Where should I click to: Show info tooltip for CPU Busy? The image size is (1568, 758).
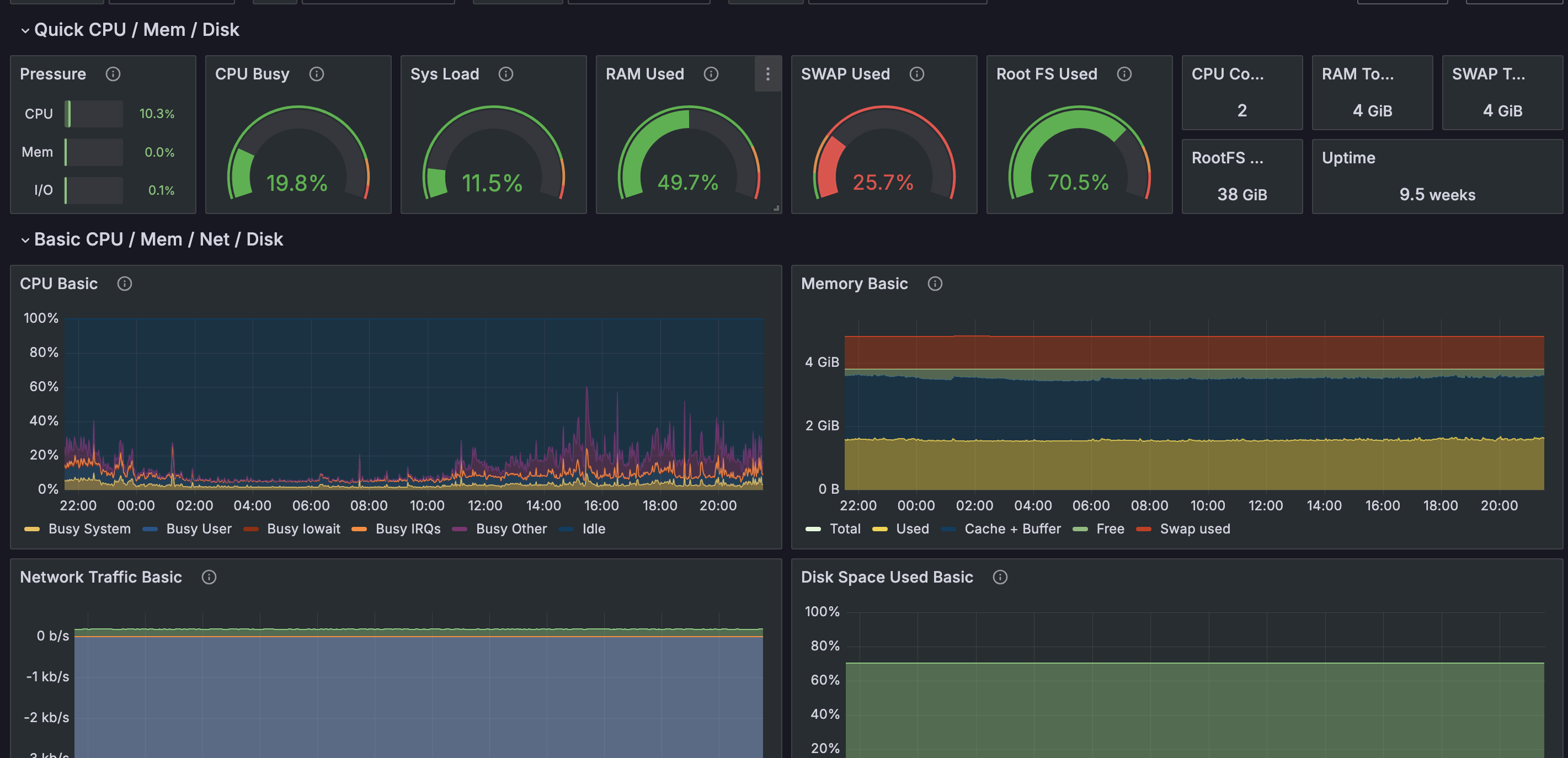point(317,74)
